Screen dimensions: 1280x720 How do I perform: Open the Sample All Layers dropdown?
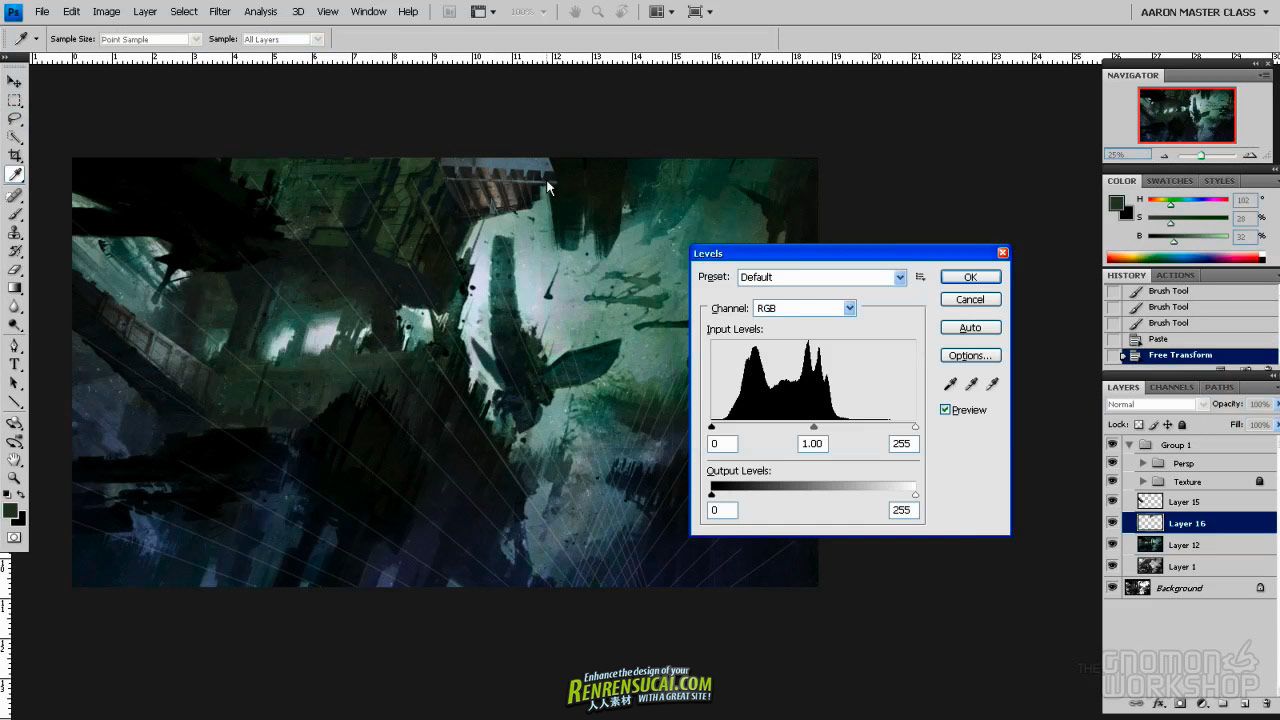coord(282,39)
